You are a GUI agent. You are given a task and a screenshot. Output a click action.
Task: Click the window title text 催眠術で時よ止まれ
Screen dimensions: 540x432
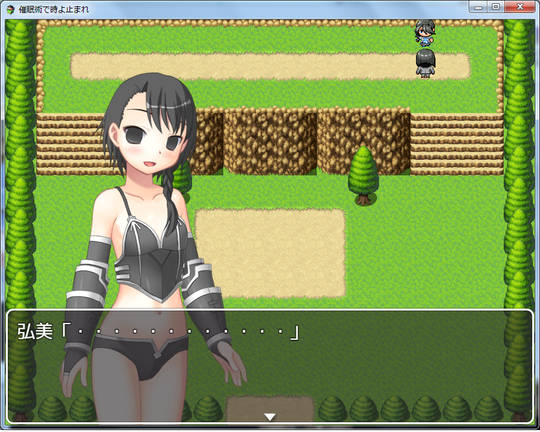click(54, 10)
